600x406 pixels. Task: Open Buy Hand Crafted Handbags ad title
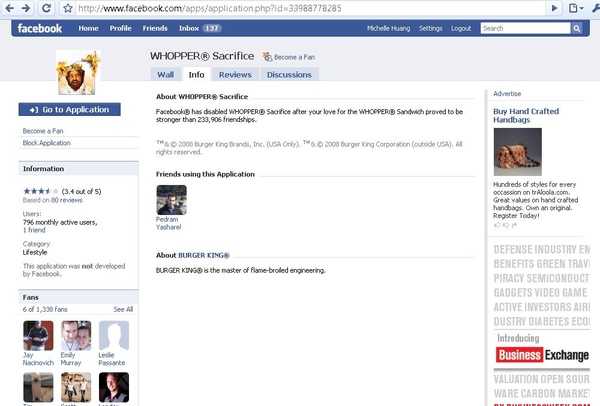(526, 116)
